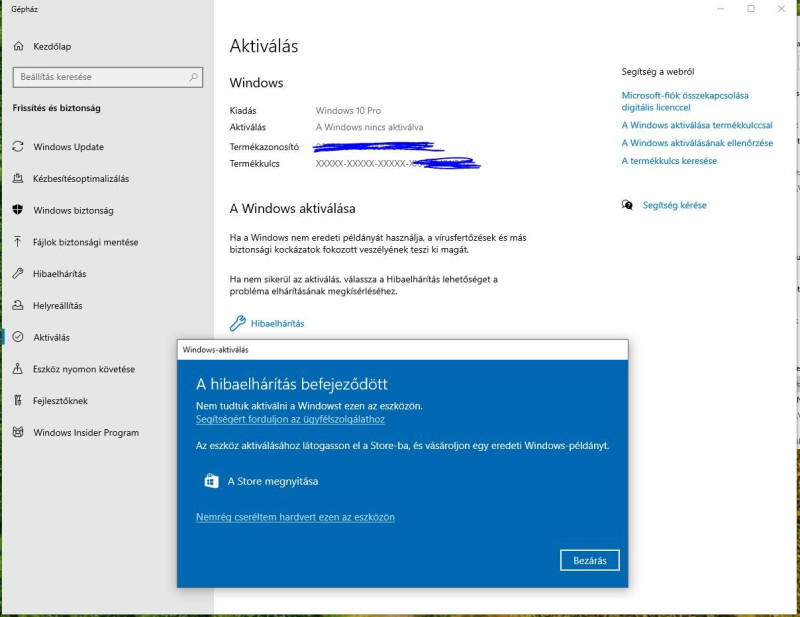Click the Segítség kérése chat icon
The height and width of the screenshot is (617, 800).
click(627, 205)
